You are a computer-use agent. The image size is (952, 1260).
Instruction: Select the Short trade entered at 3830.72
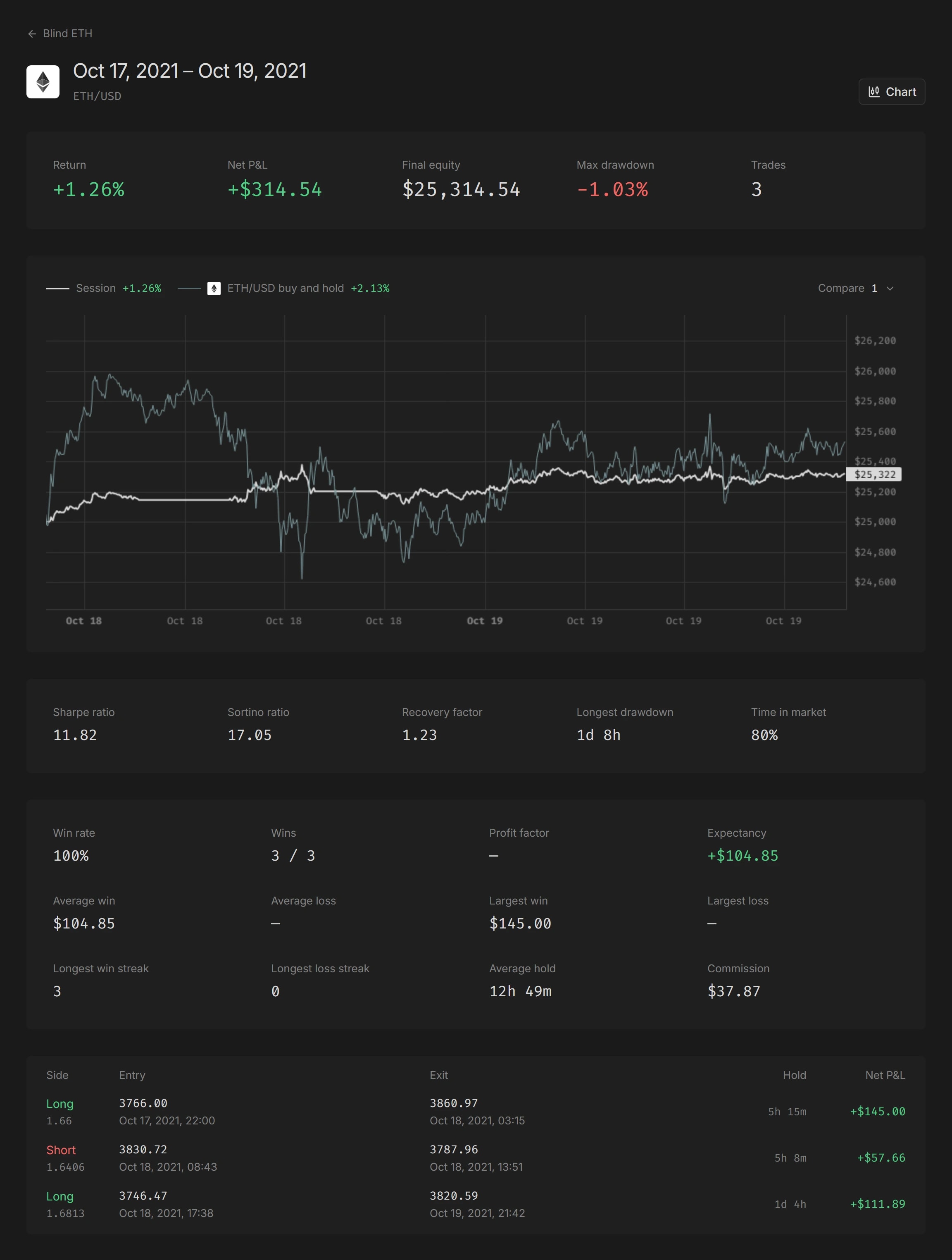click(476, 1158)
